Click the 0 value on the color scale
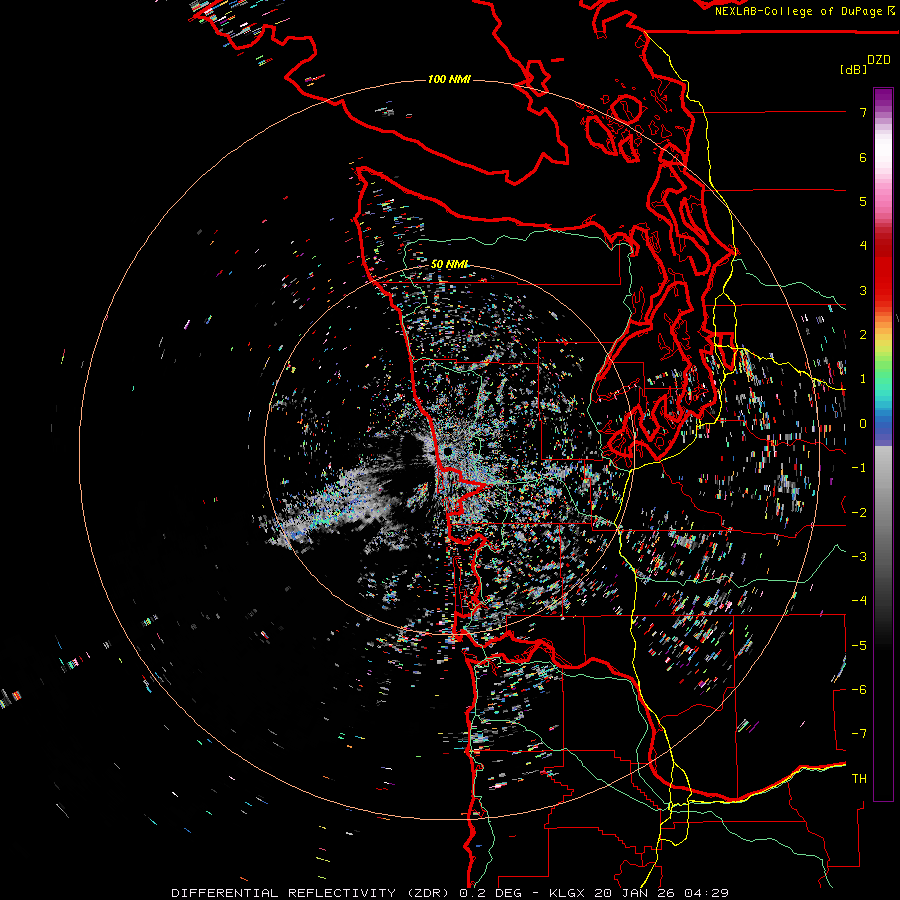 [x=863, y=424]
